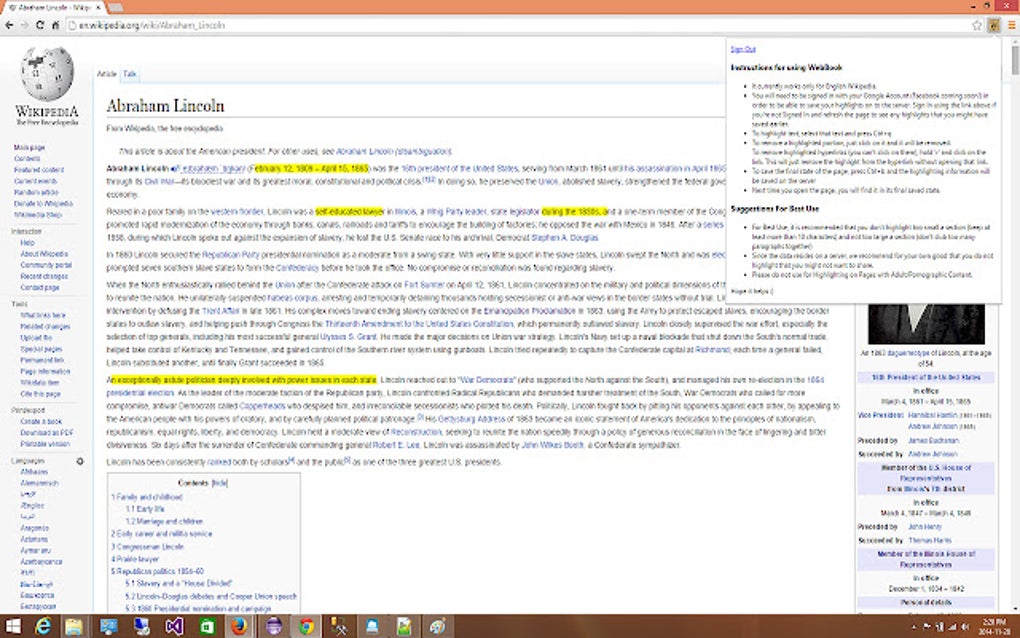Click highlighted birth and death dates
This screenshot has width=1020, height=638.
pyautogui.click(x=312, y=168)
